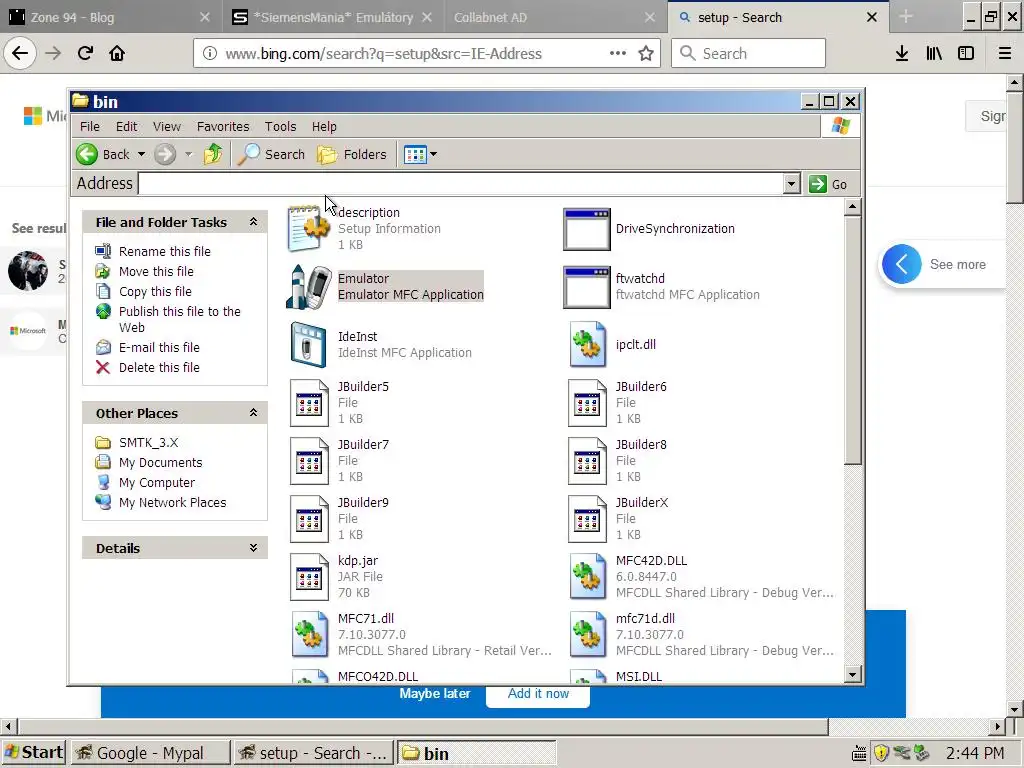Reload the page in browser
Screen dimensions: 1024x768
85,54
